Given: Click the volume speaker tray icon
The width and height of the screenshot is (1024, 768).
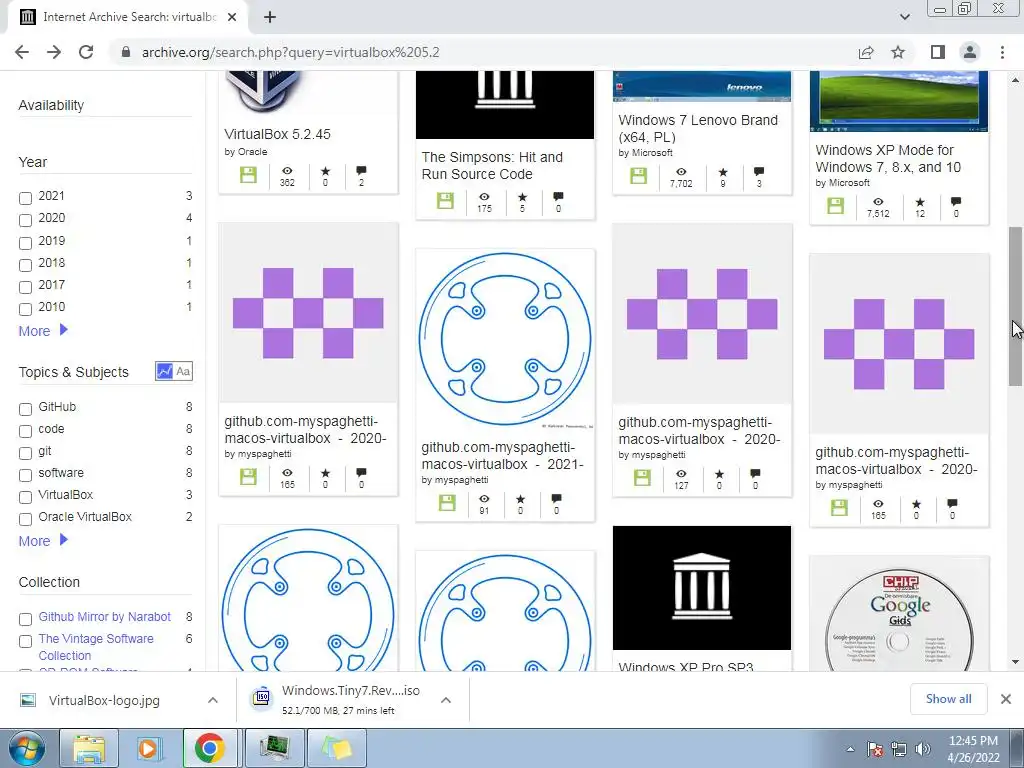Looking at the screenshot, I should (x=923, y=749).
